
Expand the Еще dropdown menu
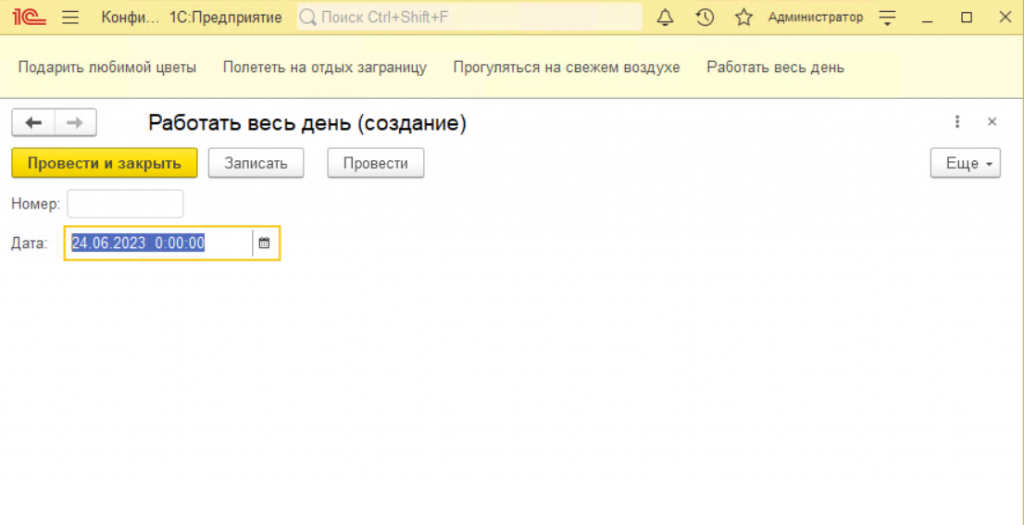pos(965,163)
